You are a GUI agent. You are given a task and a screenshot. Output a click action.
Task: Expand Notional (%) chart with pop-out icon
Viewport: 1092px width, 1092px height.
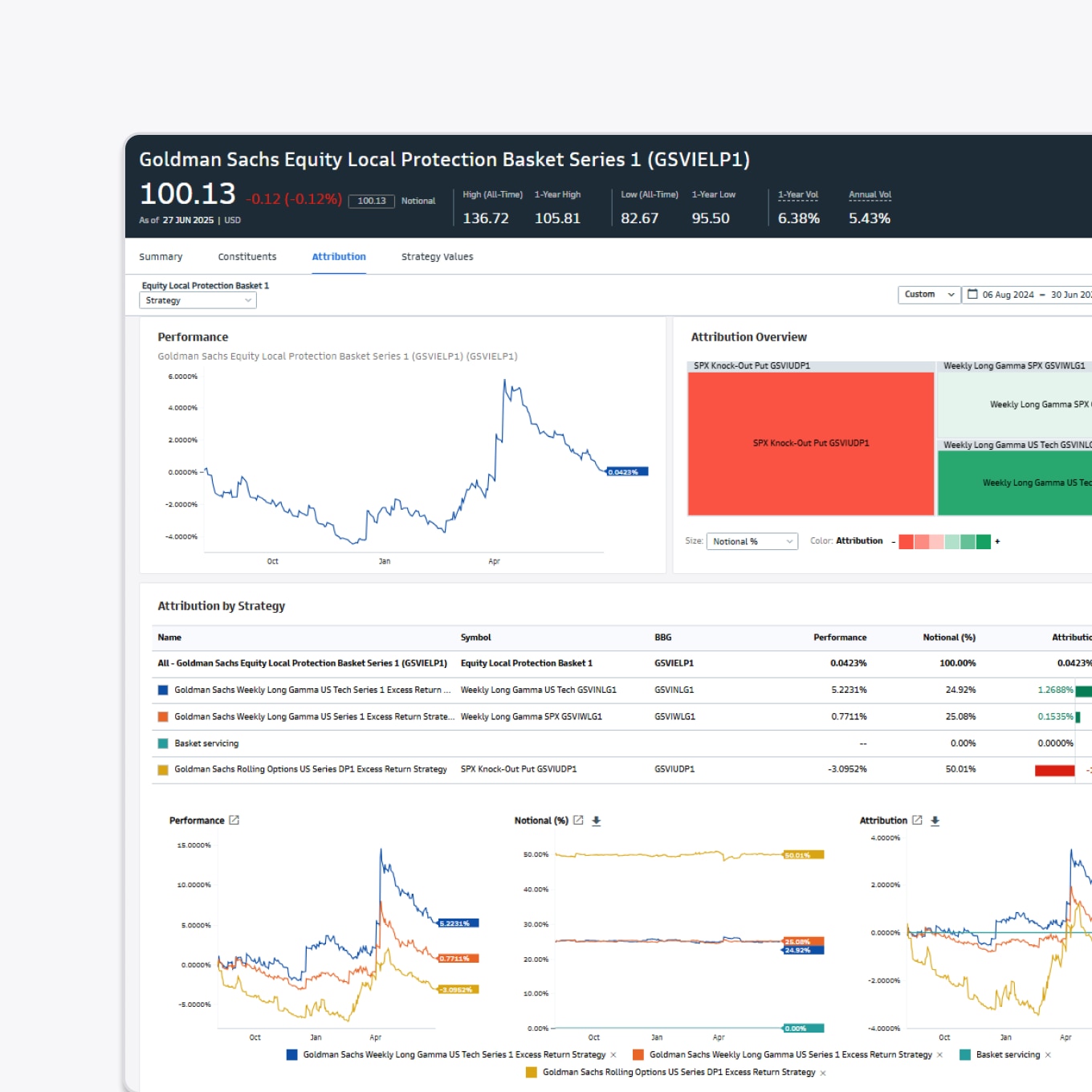click(578, 820)
